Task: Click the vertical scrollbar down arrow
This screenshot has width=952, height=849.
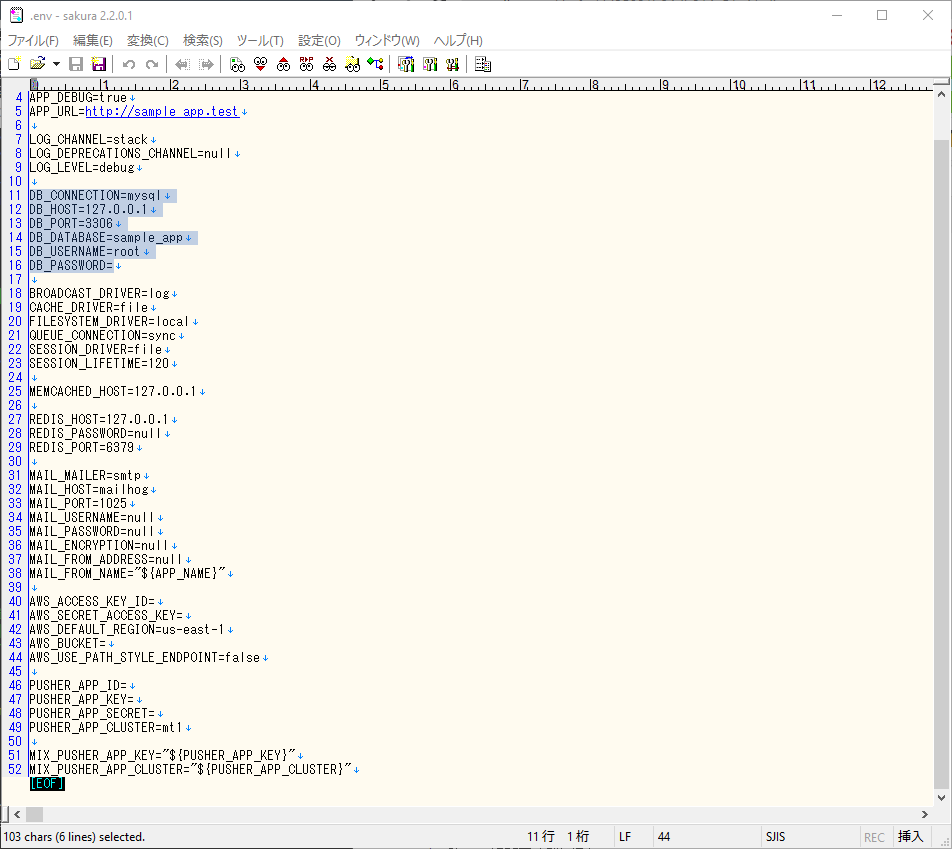Action: point(941,798)
